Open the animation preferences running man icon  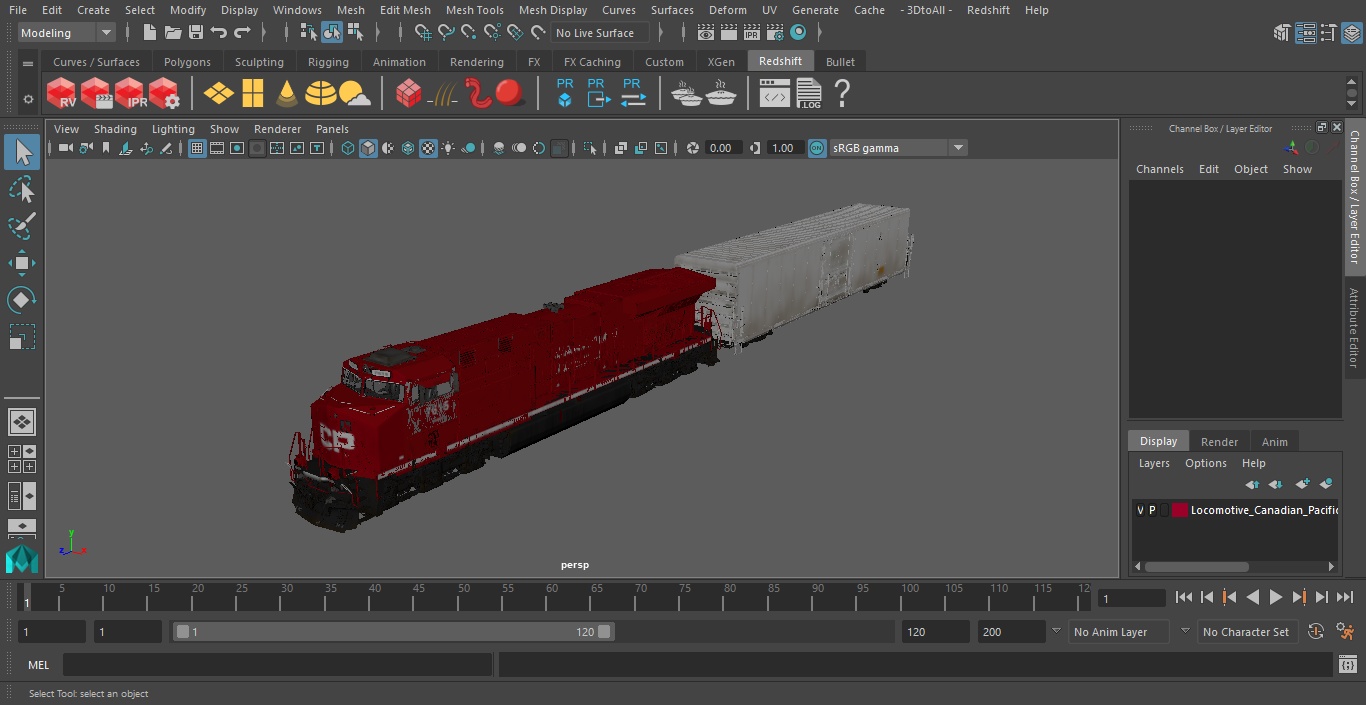coord(1346,632)
